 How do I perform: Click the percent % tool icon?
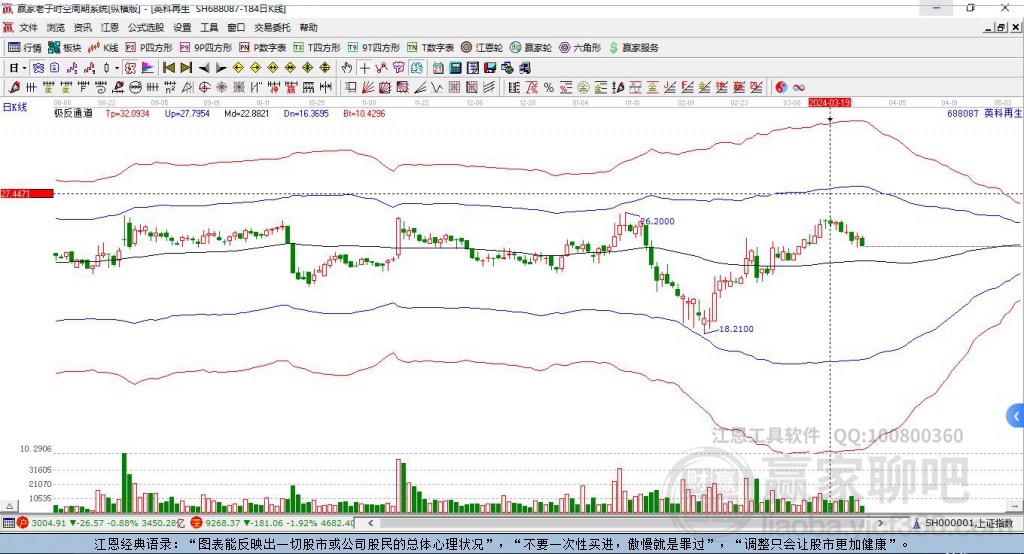[549, 87]
